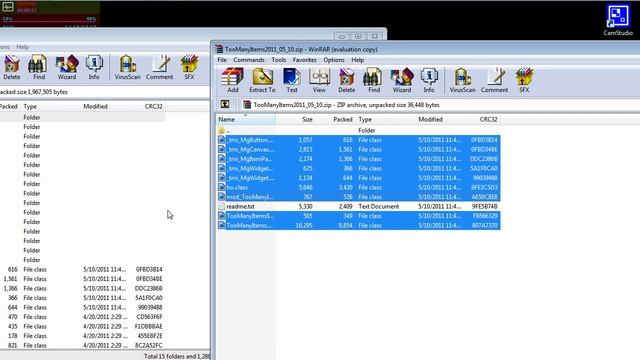Open Help menu in front WinRAR window
This screenshot has width=640, height=360.
(358, 60)
